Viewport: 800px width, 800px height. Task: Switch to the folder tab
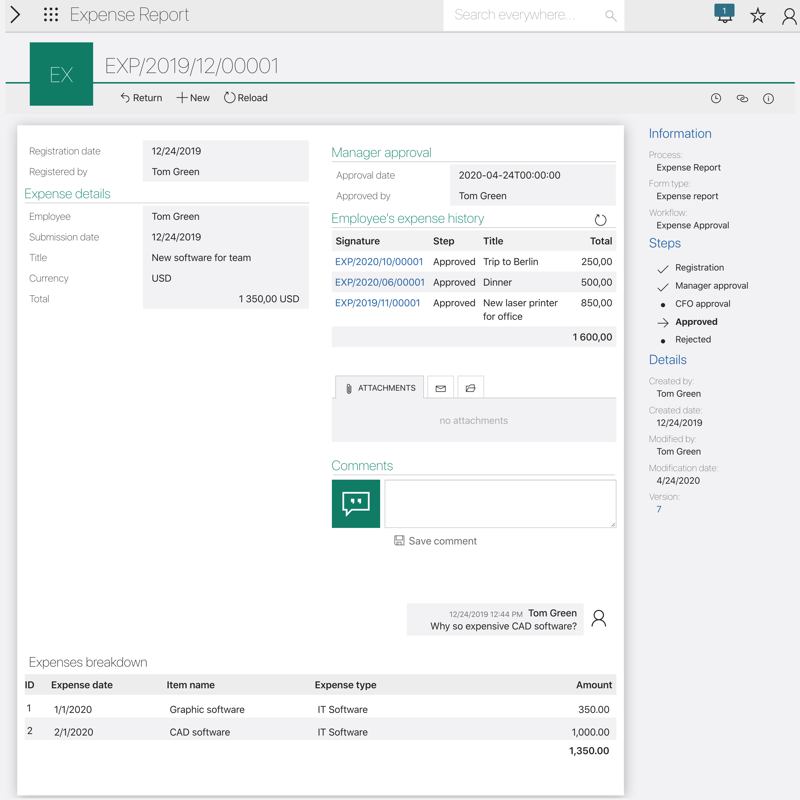pos(470,388)
